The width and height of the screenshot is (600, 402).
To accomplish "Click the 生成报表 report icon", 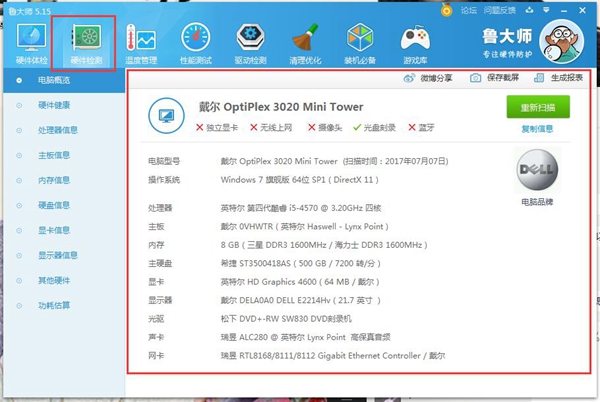I will coord(539,78).
